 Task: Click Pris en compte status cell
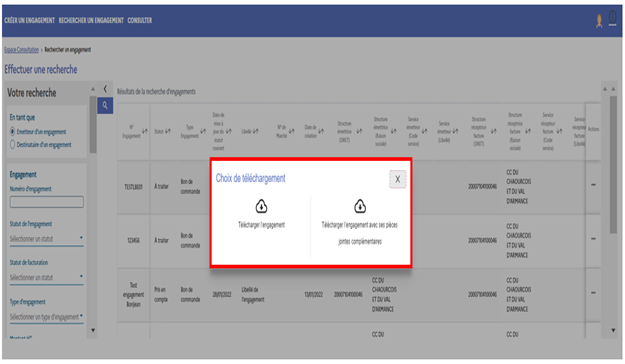(161, 295)
